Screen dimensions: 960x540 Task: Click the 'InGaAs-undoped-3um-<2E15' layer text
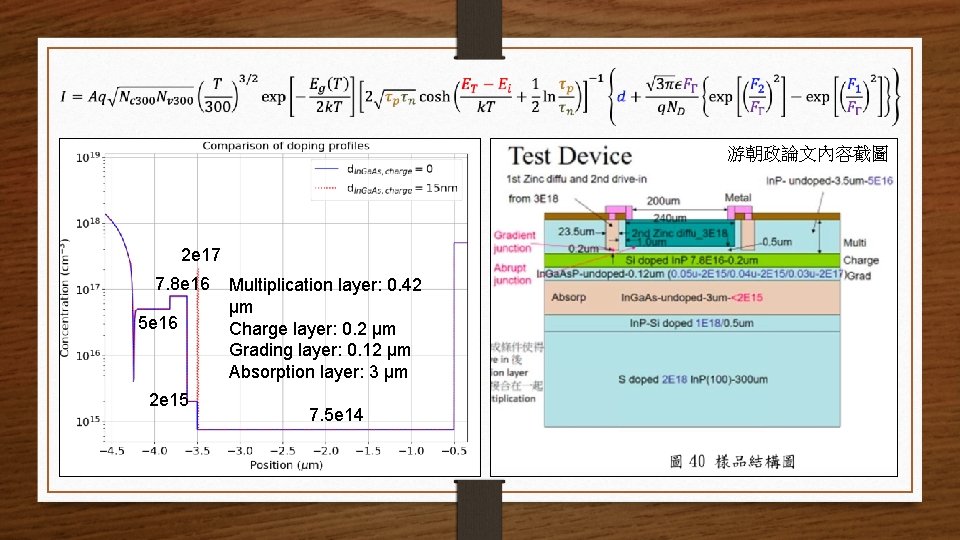pos(692,298)
